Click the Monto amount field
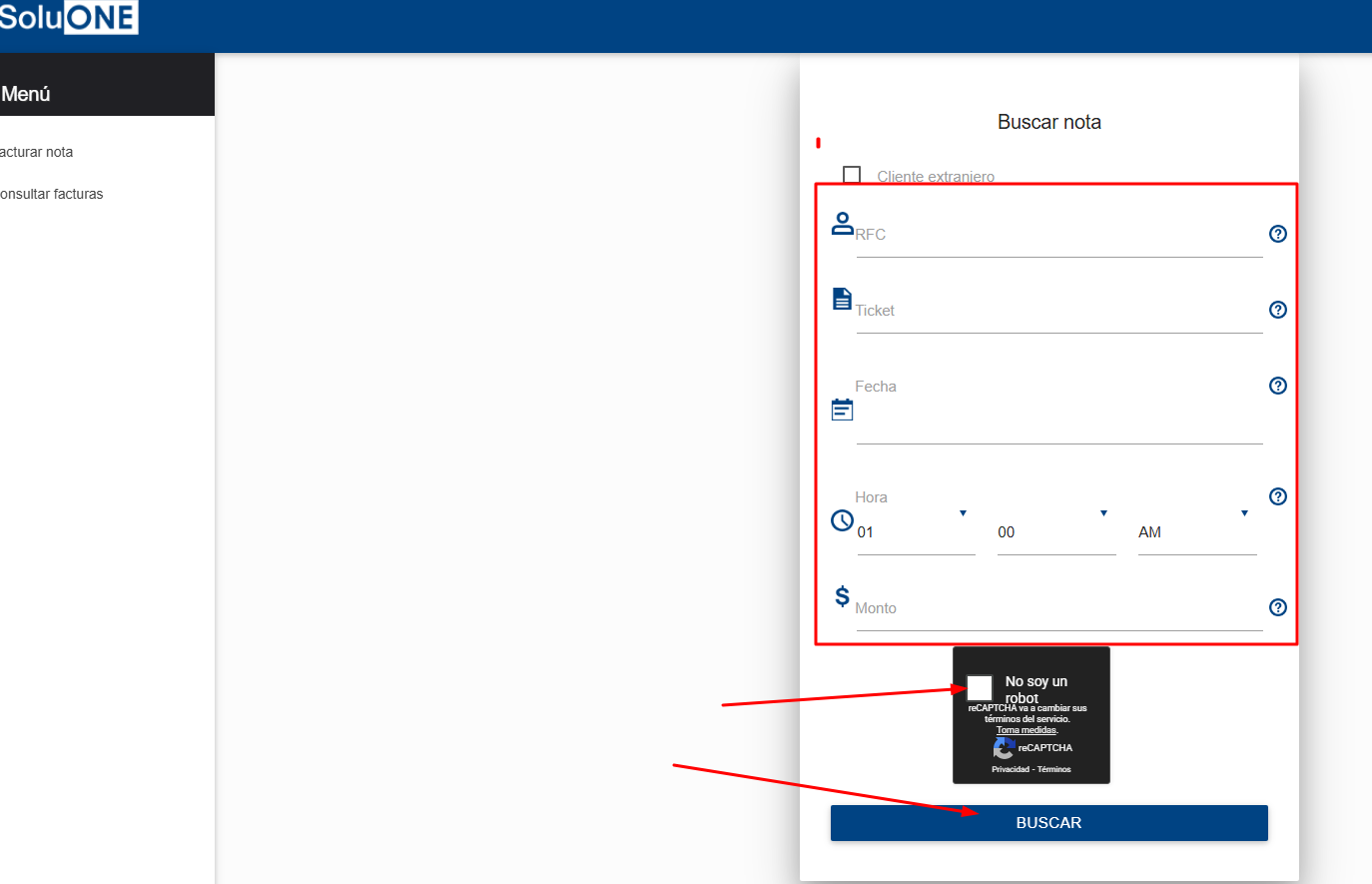The width and height of the screenshot is (1372, 884). (1058, 609)
